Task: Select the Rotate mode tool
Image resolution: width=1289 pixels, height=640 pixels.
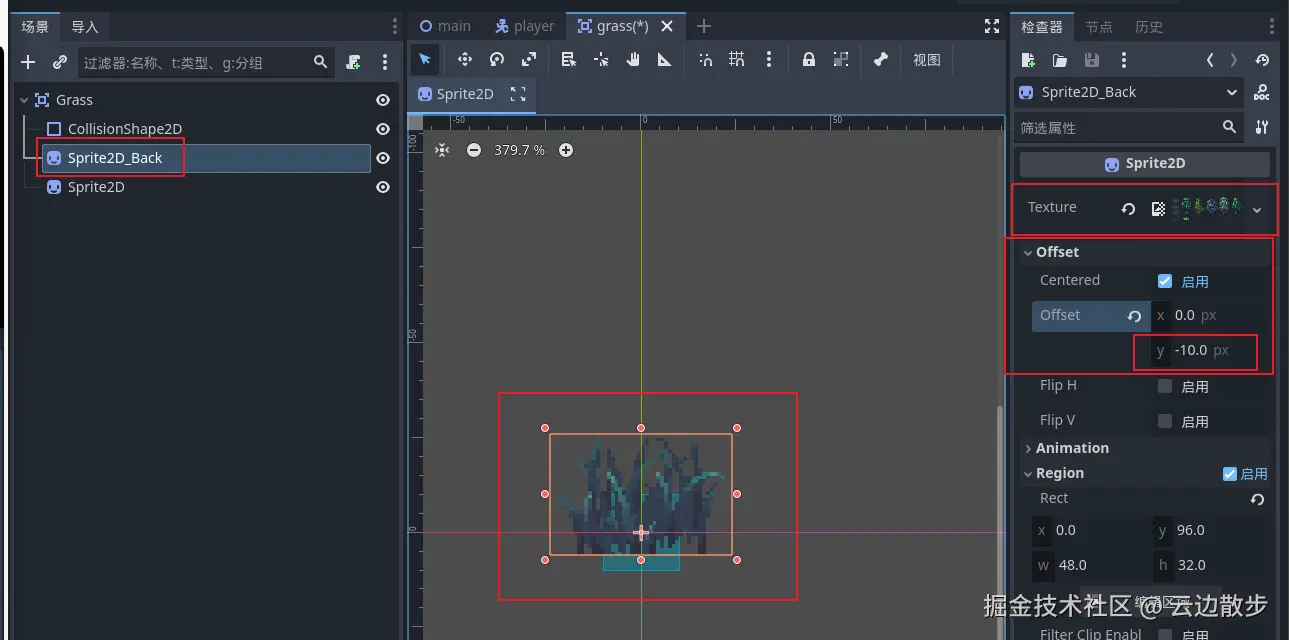Action: tap(497, 60)
